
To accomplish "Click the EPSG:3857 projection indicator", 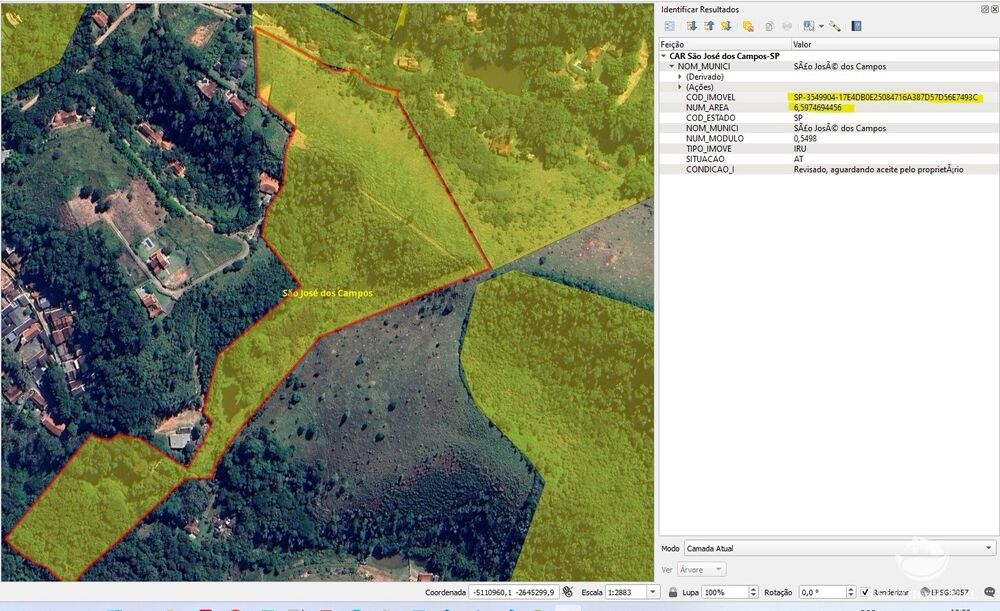I will tap(949, 592).
